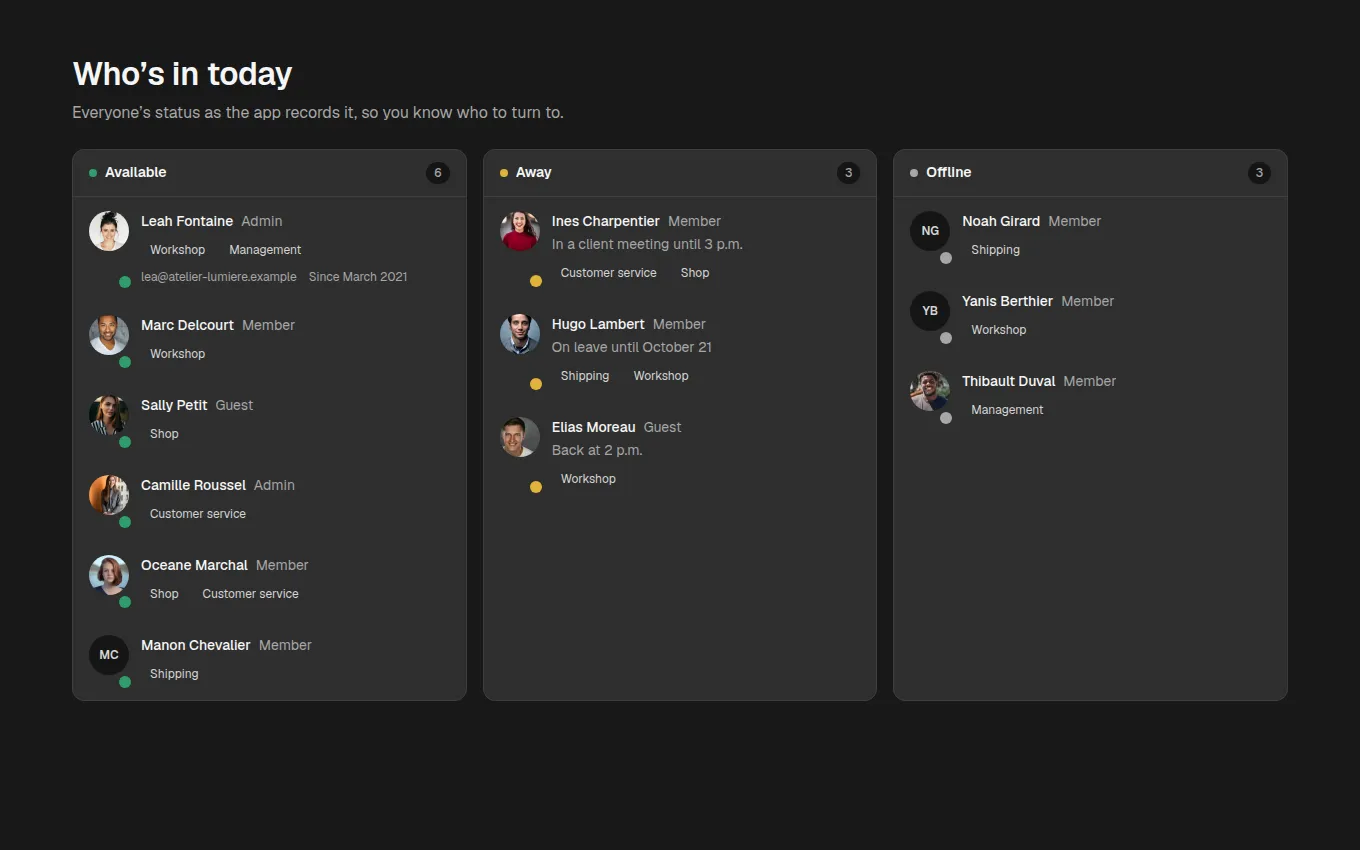Viewport: 1360px width, 850px height.
Task: Click the Shipping tag under Hugo Lambert
Action: tap(585, 376)
